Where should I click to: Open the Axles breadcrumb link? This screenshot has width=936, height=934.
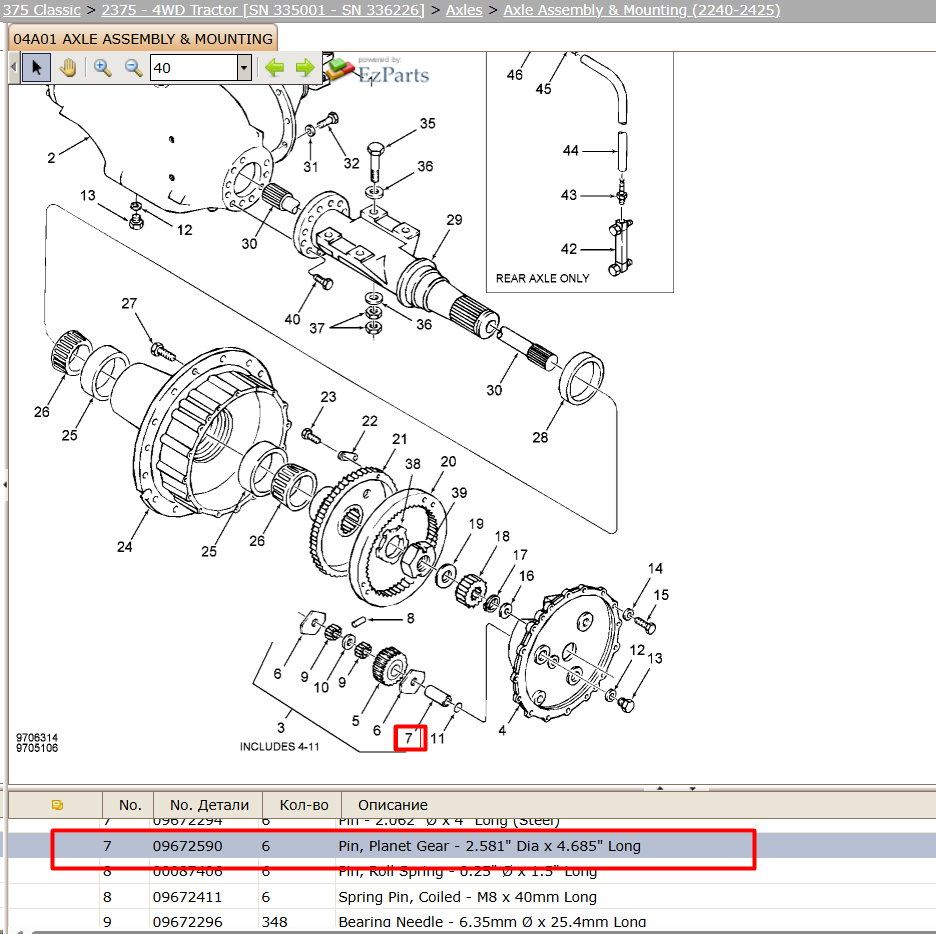(464, 10)
